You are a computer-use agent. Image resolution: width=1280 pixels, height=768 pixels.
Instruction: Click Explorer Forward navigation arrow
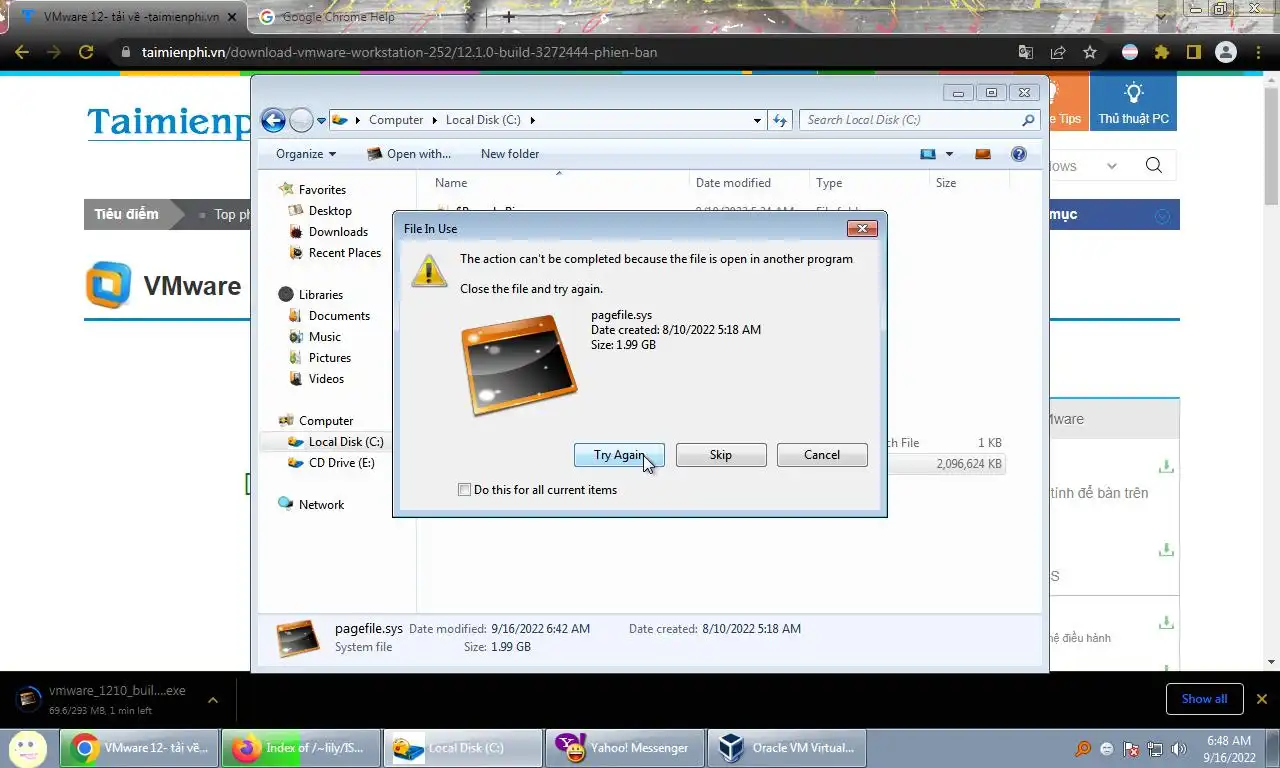301,120
